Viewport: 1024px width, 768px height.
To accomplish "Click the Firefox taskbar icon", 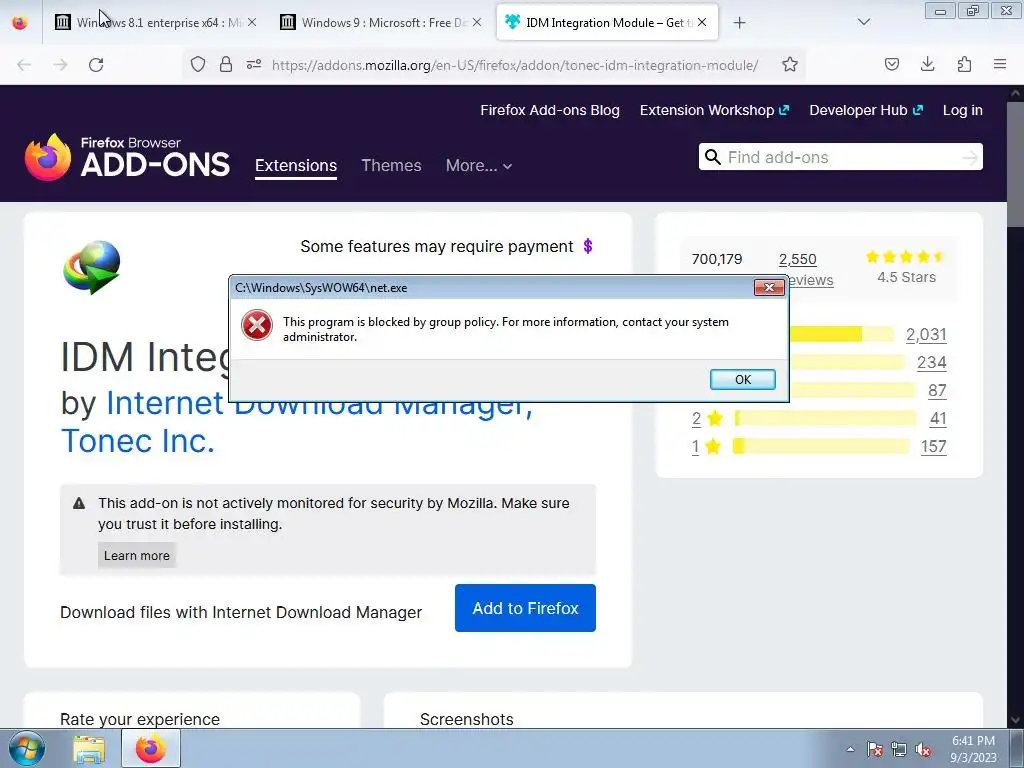I will click(151, 748).
